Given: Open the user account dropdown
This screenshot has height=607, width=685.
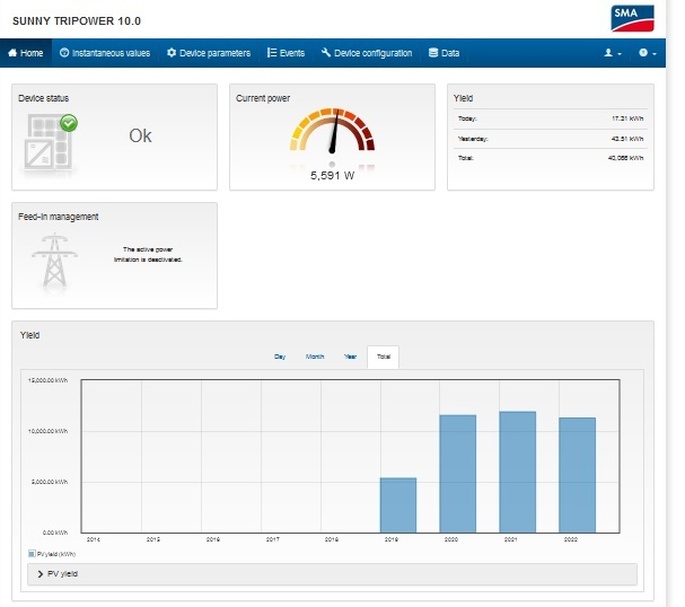Looking at the screenshot, I should tap(612, 53).
